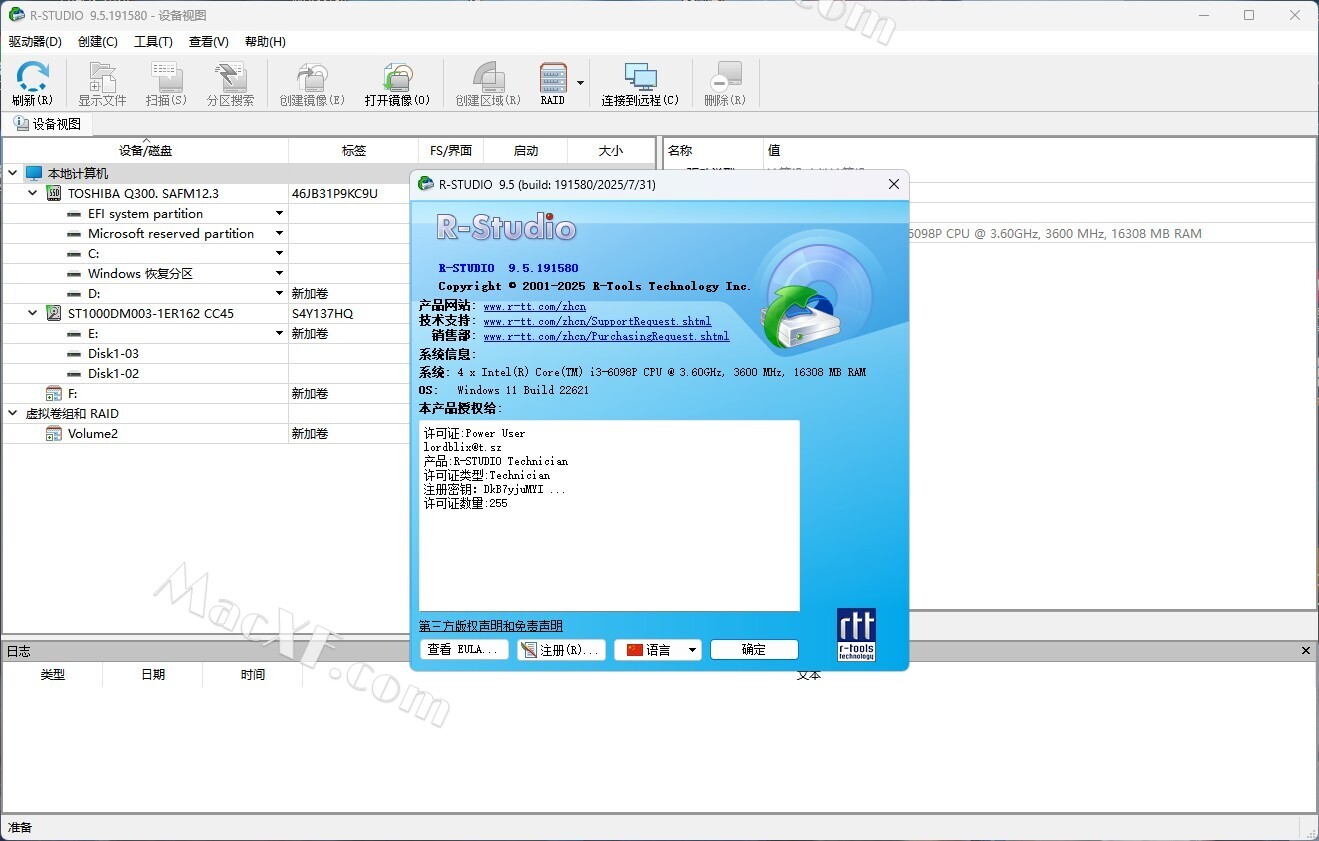The width and height of the screenshot is (1319, 841).
Task: Open the PurchasingRequest.shtml sales link
Action: (x=606, y=337)
